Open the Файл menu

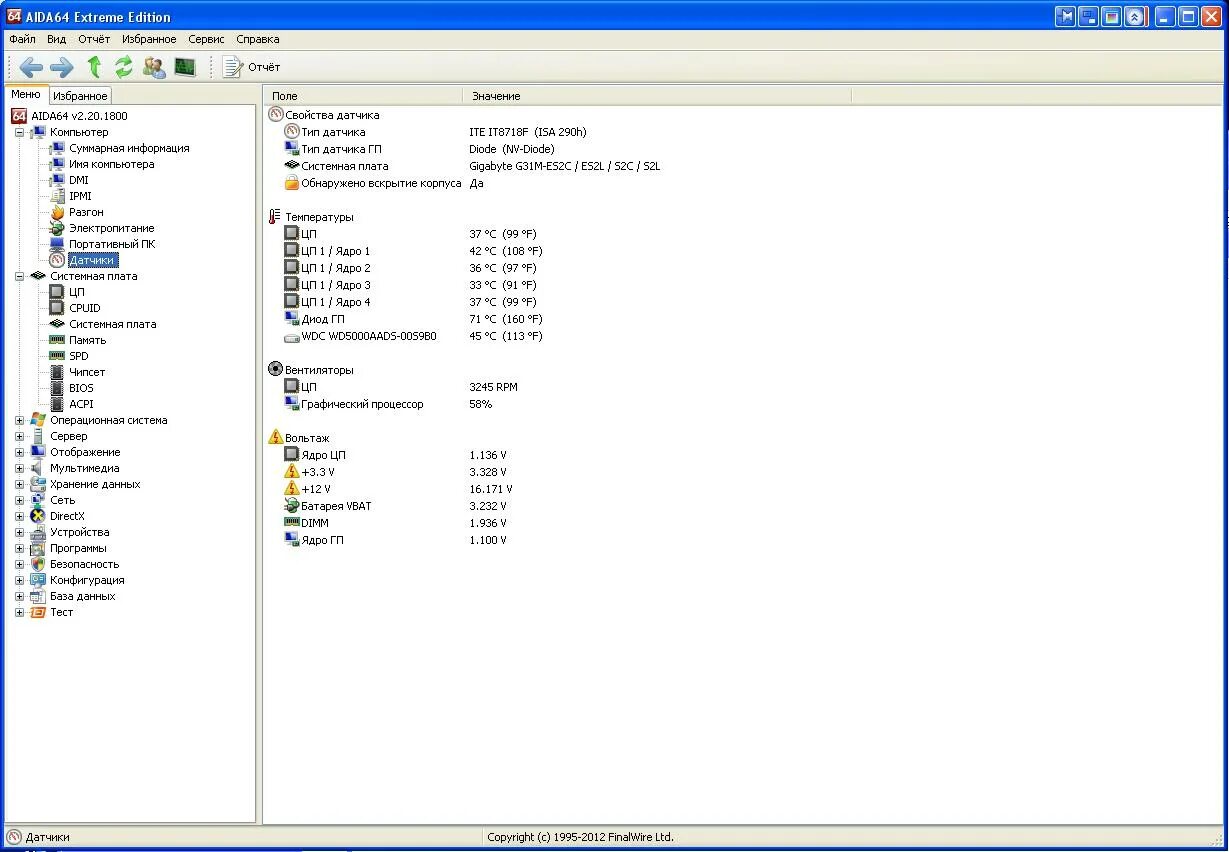tap(22, 39)
